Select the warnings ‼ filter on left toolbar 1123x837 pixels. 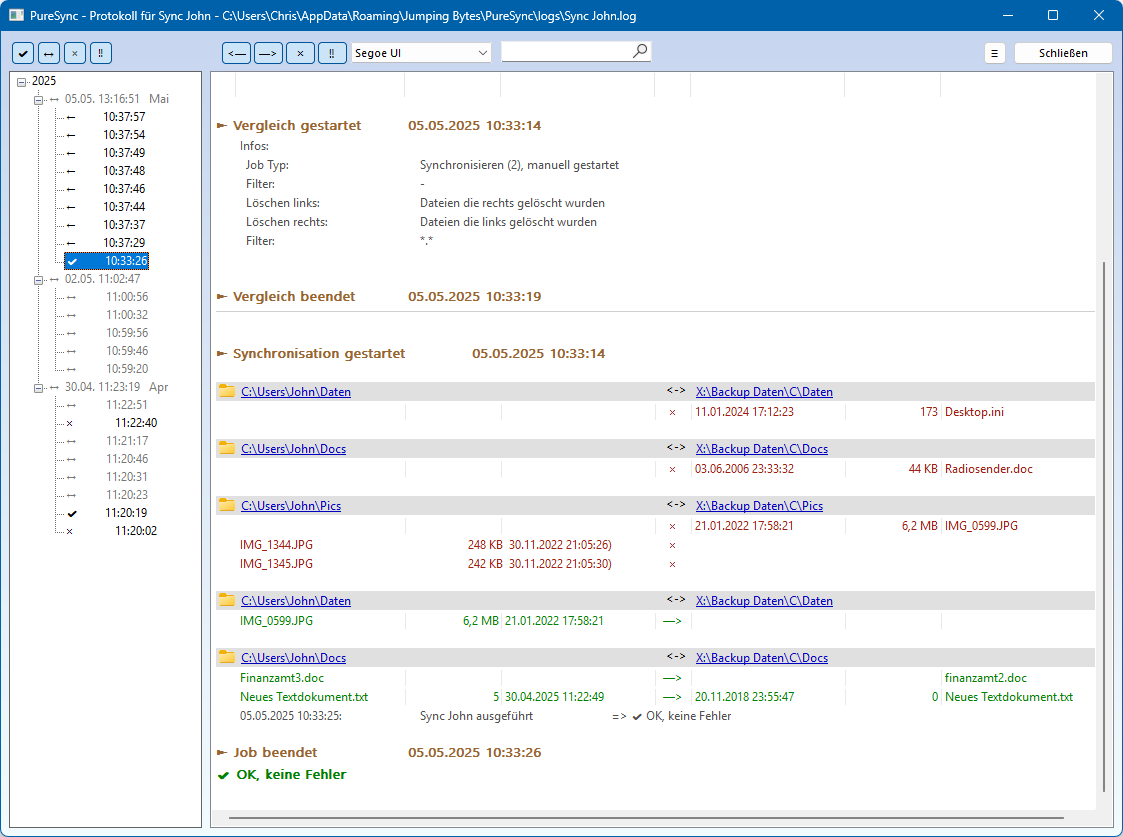pyautogui.click(x=100, y=52)
